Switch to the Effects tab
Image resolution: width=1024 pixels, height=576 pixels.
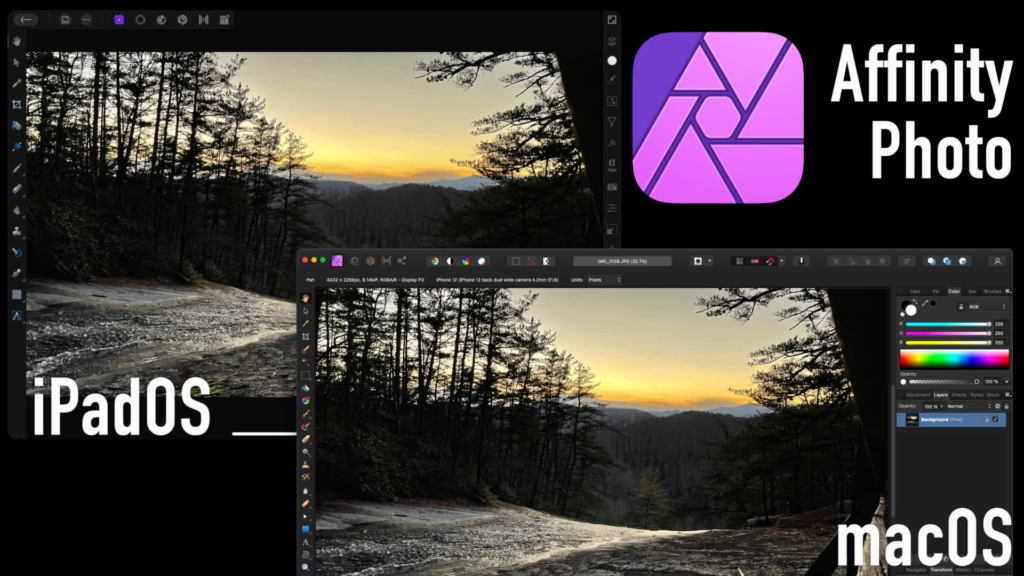tap(959, 394)
